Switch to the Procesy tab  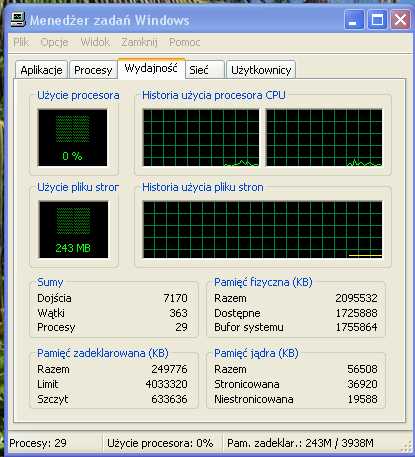[93, 70]
